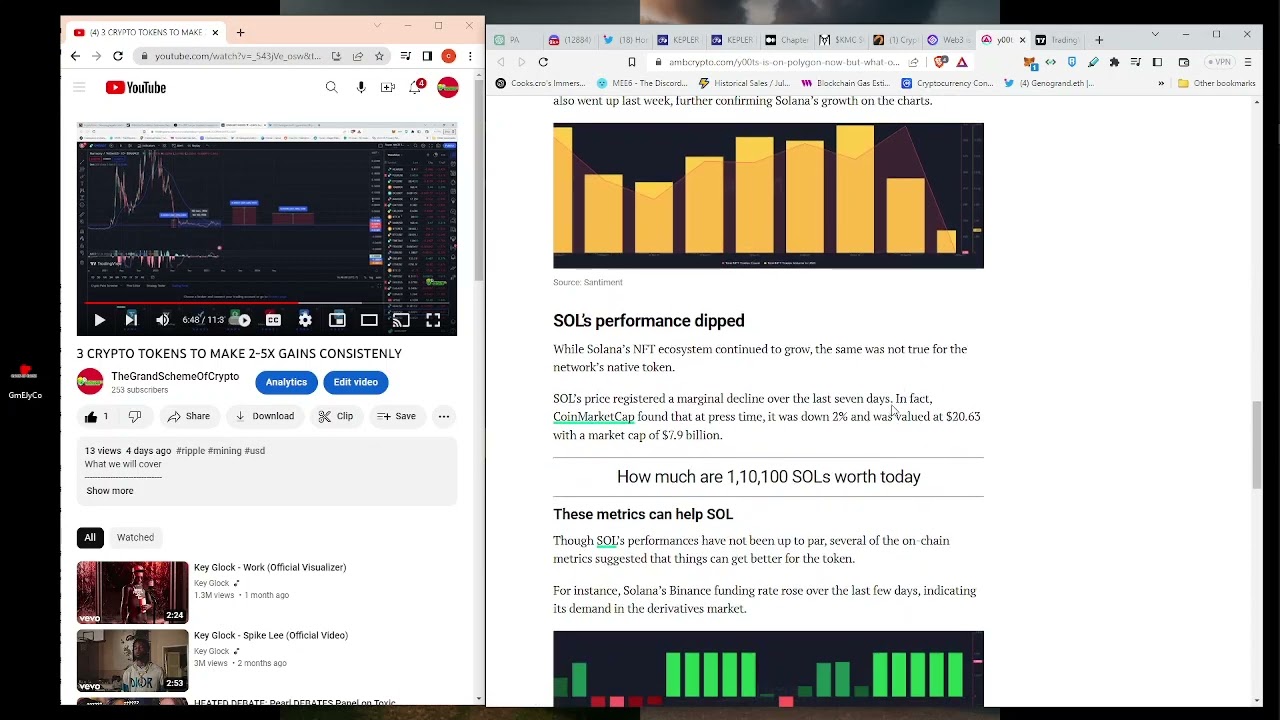The height and width of the screenshot is (720, 1280).
Task: Open CoinMarketCap link in article
Action: [x=594, y=417]
